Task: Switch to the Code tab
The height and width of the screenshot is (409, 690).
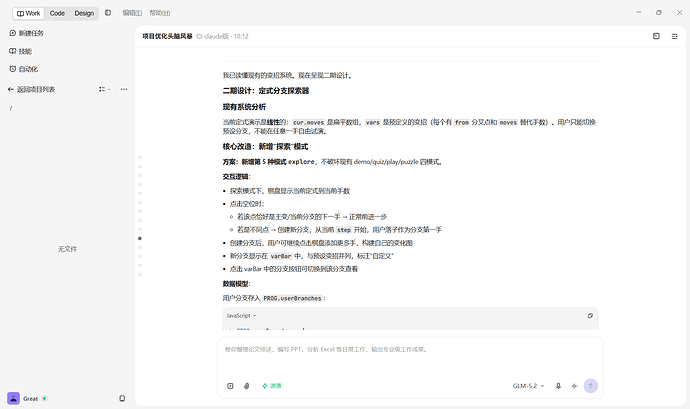Action: tap(57, 13)
